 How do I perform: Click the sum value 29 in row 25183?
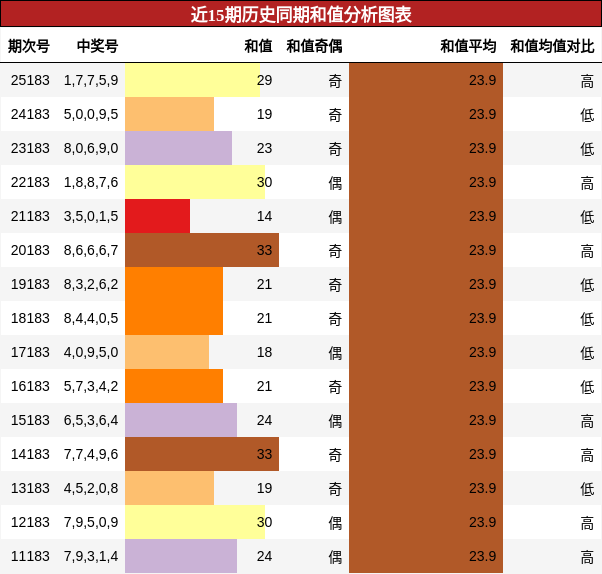pyautogui.click(x=265, y=80)
